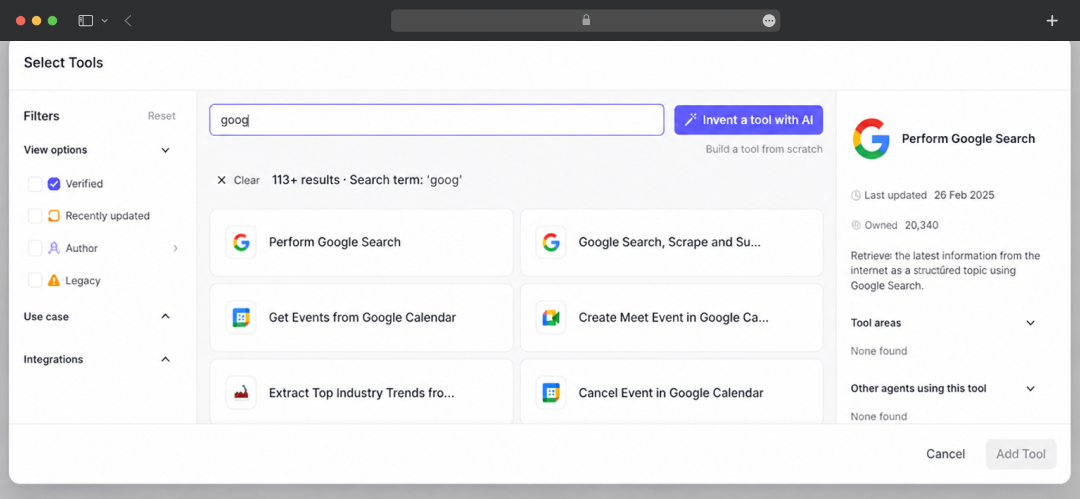Toggle the Verified filter checkbox
1080x499 pixels.
pos(35,184)
